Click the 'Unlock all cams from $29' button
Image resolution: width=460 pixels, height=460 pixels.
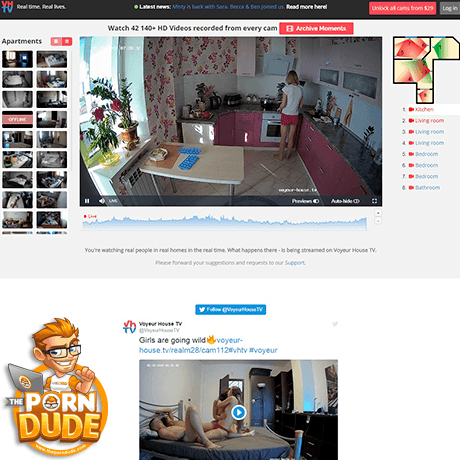[402, 8]
